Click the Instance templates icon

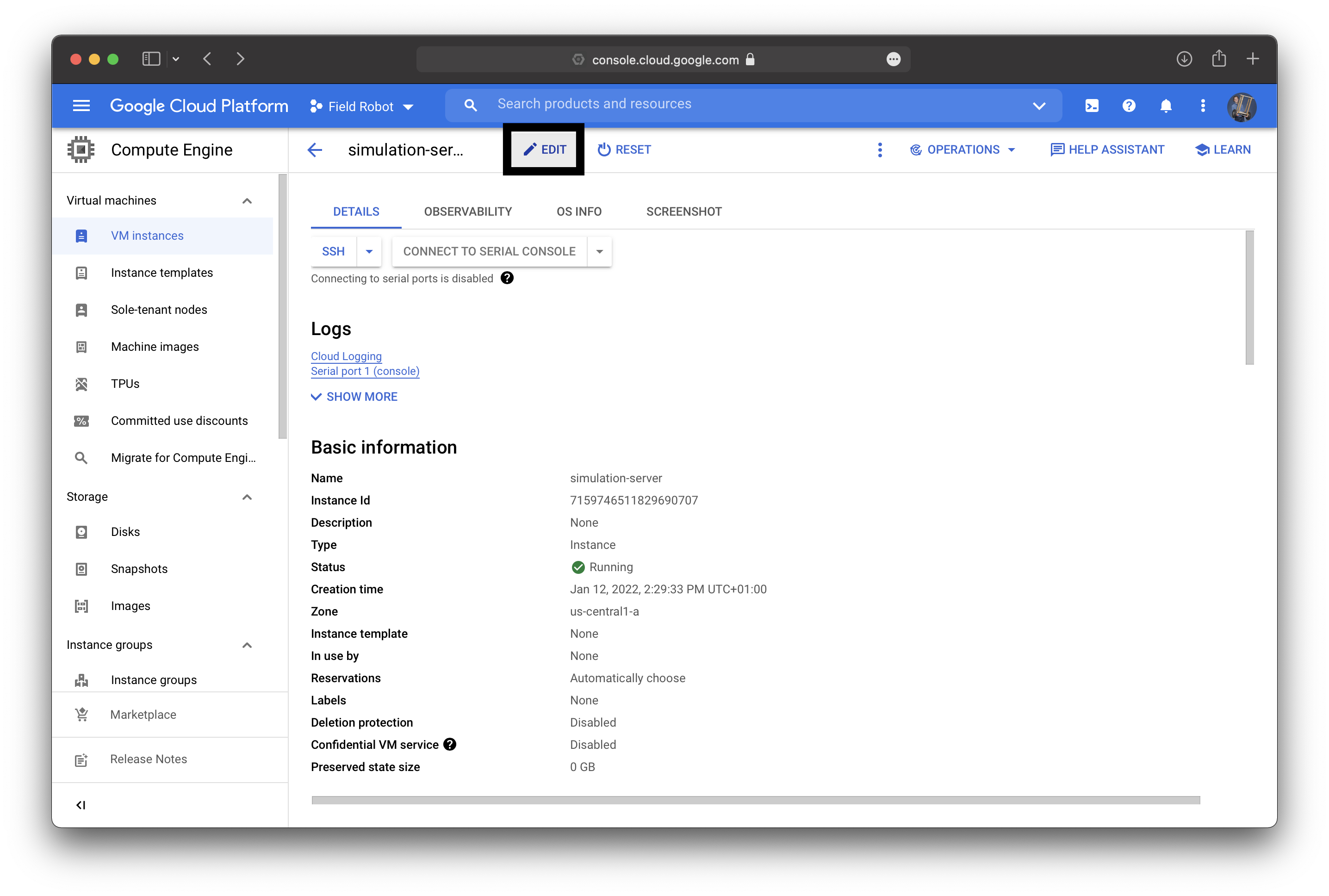[82, 273]
